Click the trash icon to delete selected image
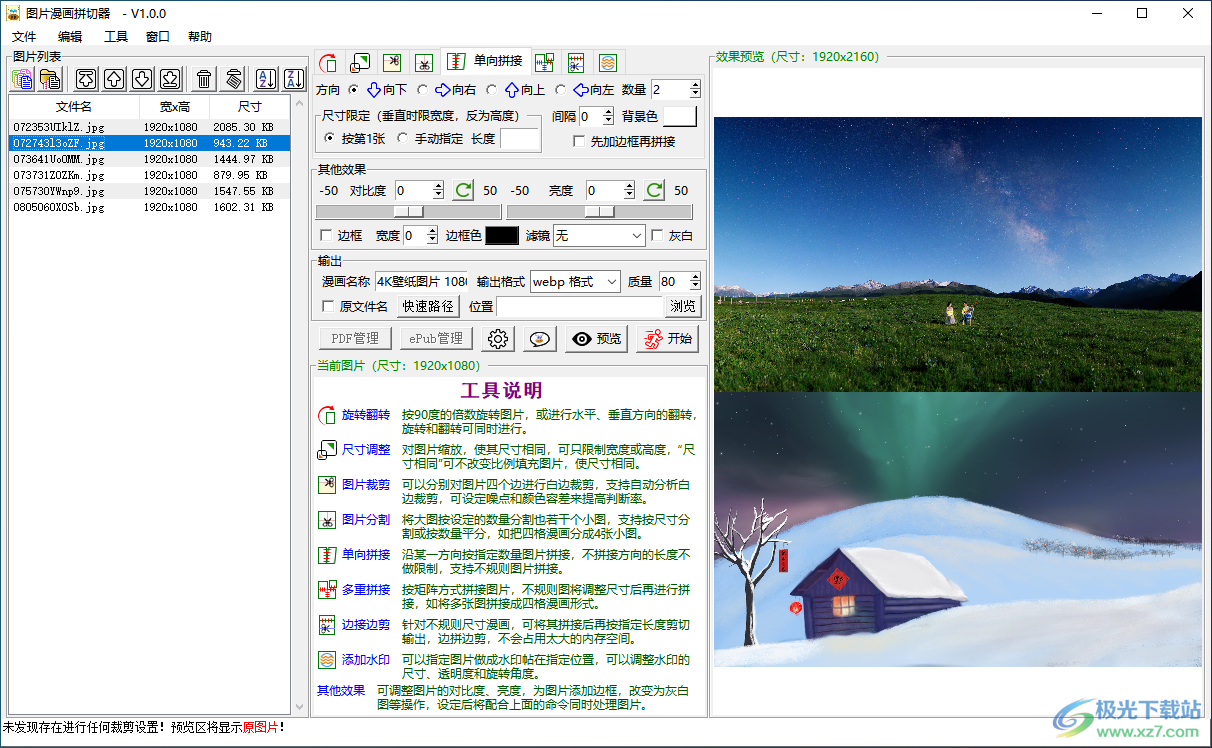Image resolution: width=1212 pixels, height=748 pixels. tap(203, 79)
